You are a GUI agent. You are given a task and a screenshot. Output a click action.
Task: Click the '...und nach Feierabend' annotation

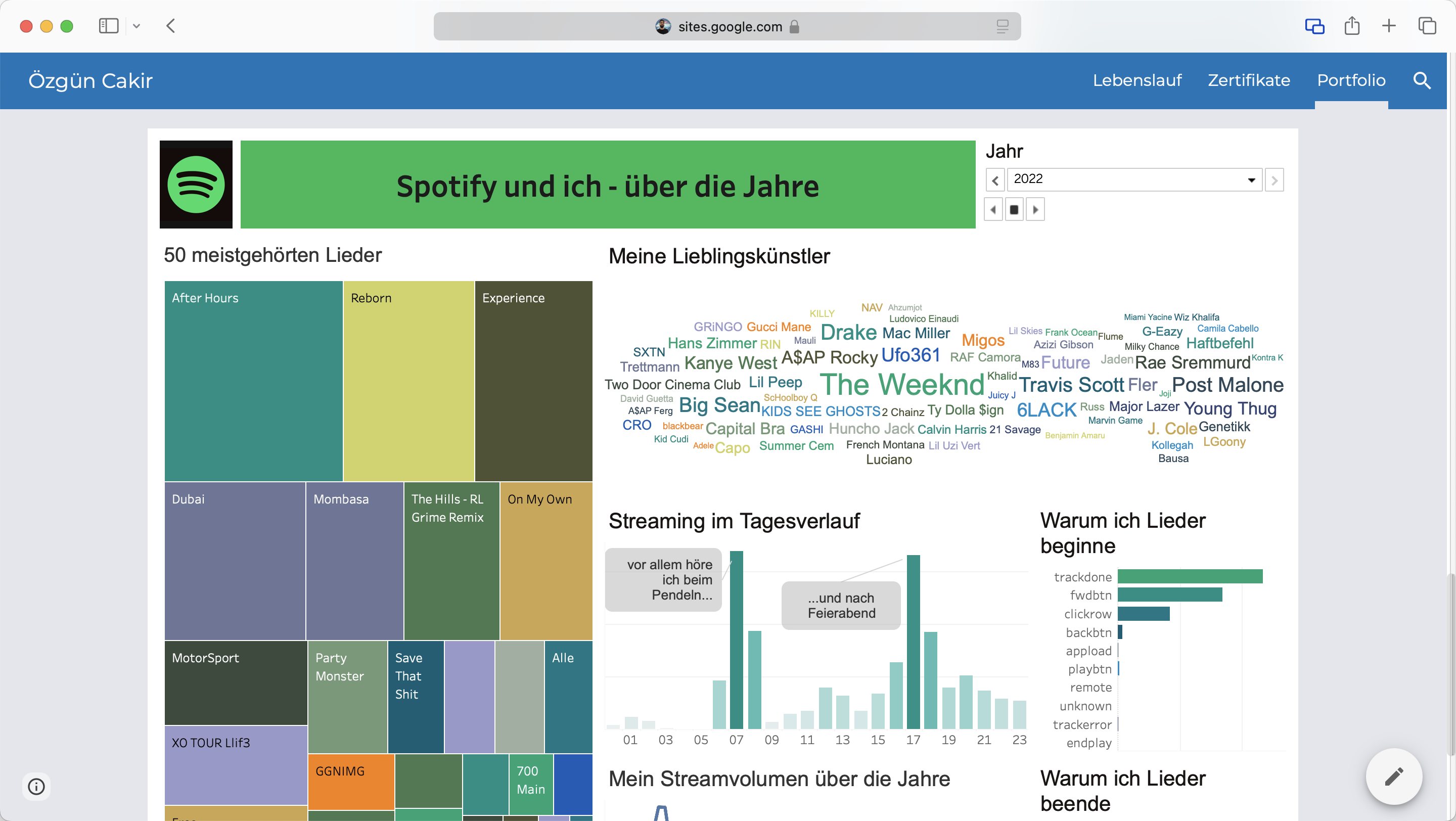tap(840, 605)
